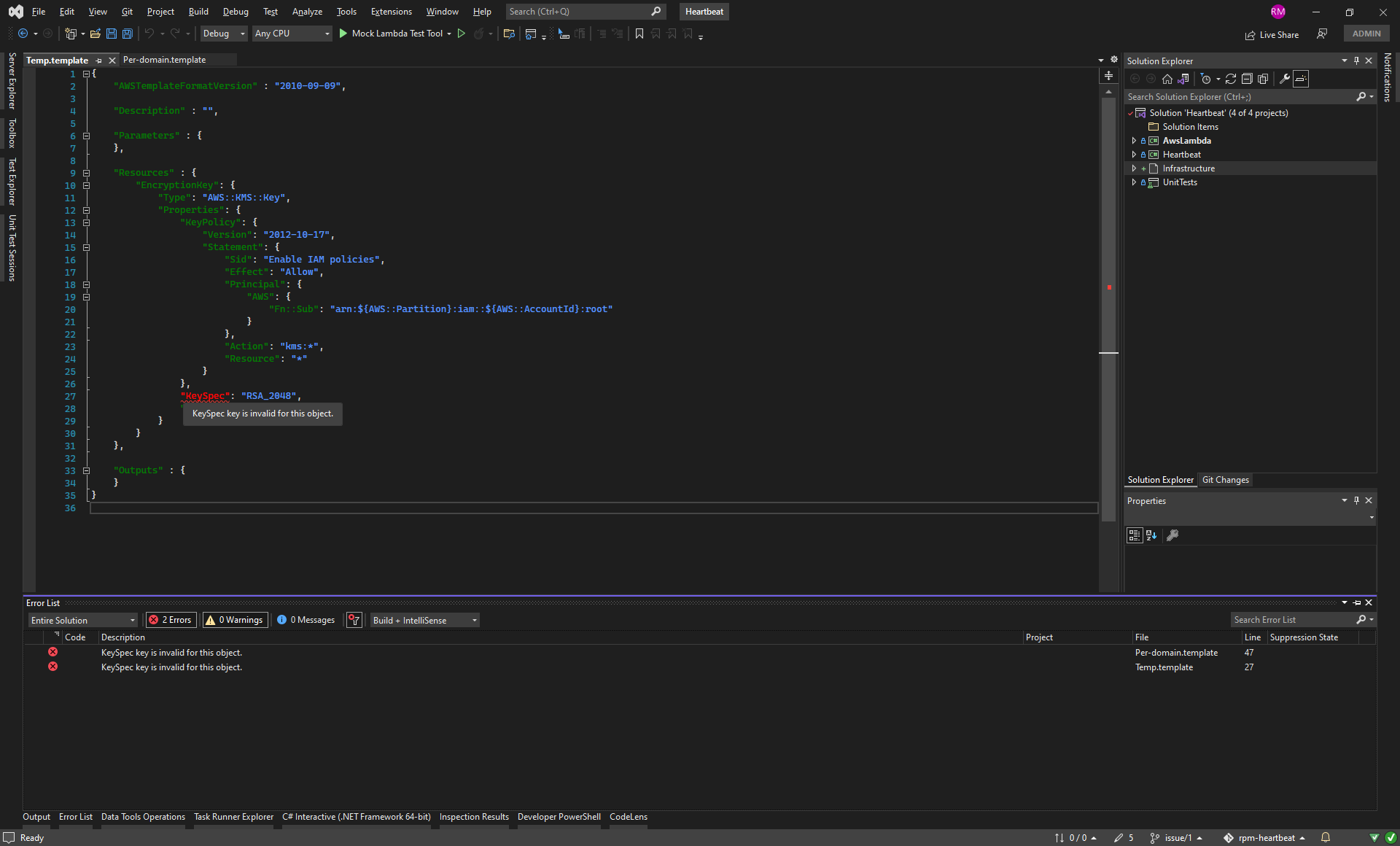This screenshot has width=1400, height=846.
Task: Click the editor settings gear icon
Action: pos(1114,60)
